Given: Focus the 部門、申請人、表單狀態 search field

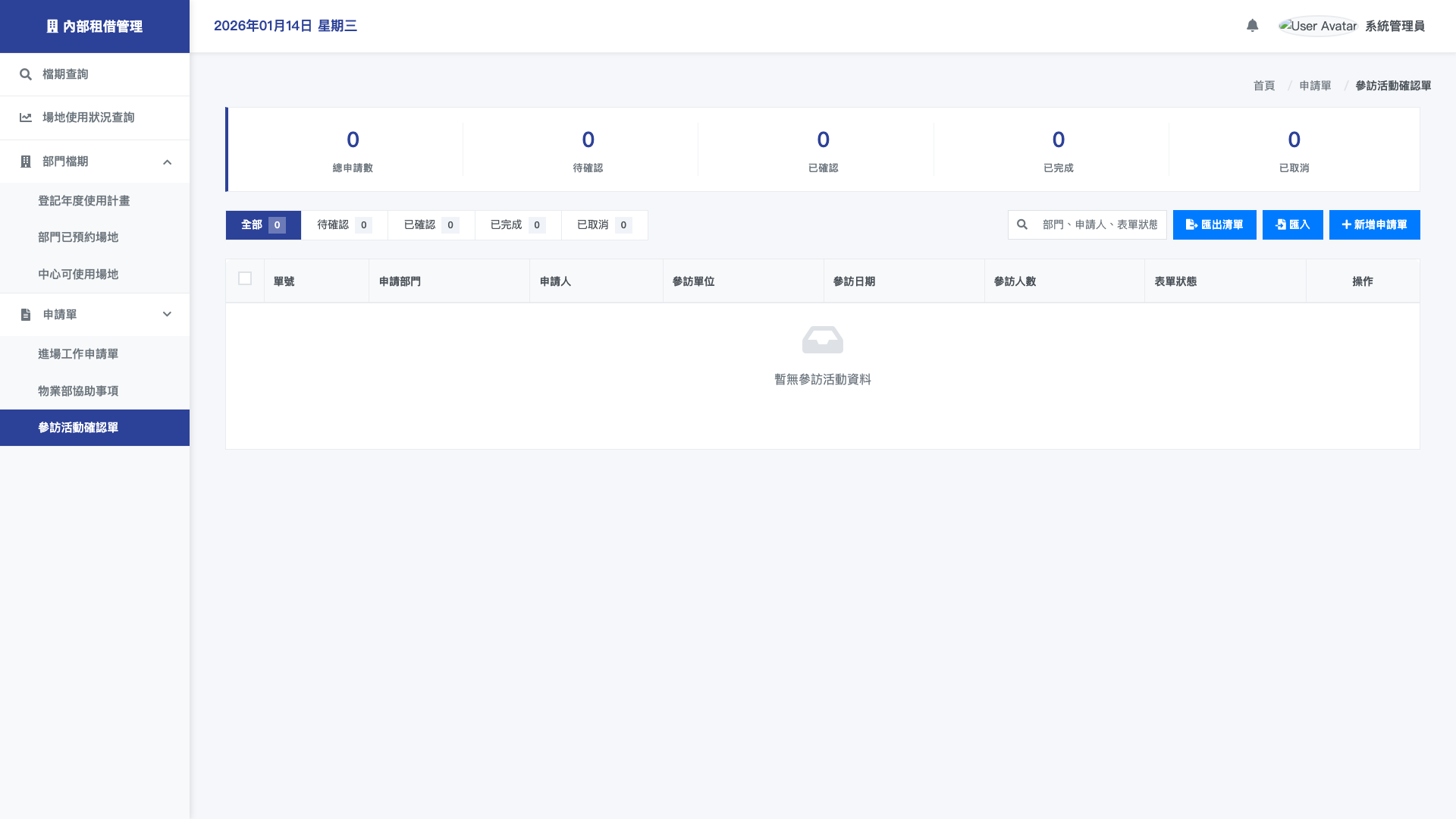Looking at the screenshot, I should (1099, 224).
